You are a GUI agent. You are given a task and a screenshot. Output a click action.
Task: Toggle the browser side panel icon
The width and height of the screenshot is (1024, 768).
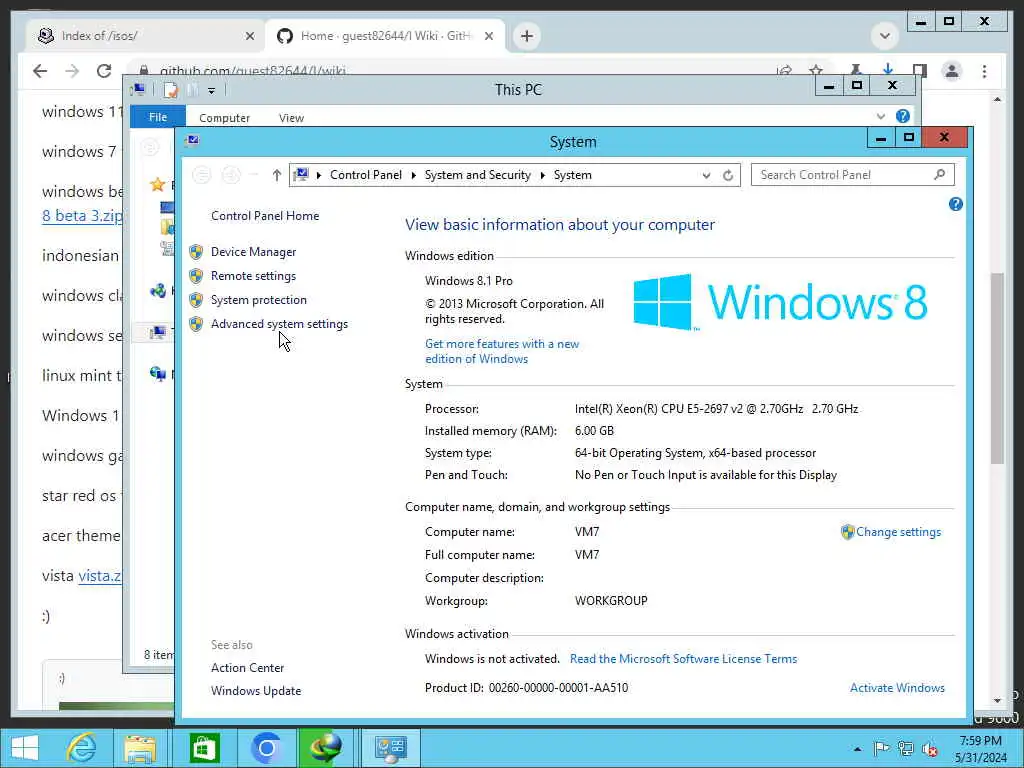[920, 70]
